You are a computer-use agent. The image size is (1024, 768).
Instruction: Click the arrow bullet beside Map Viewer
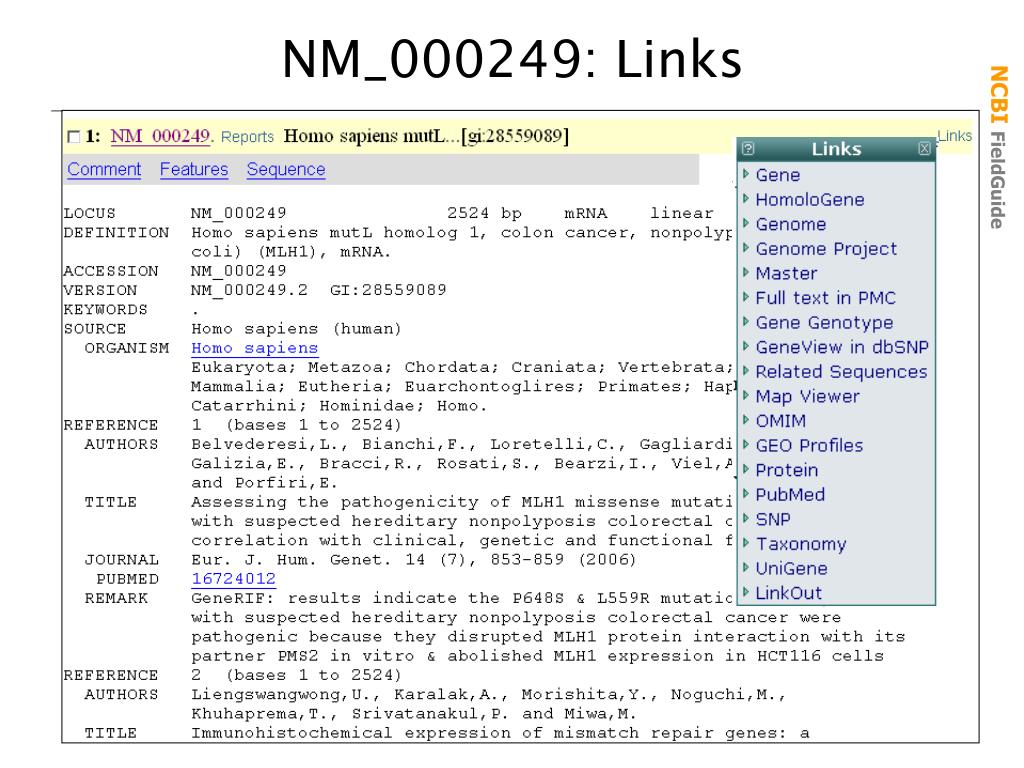tap(746, 395)
